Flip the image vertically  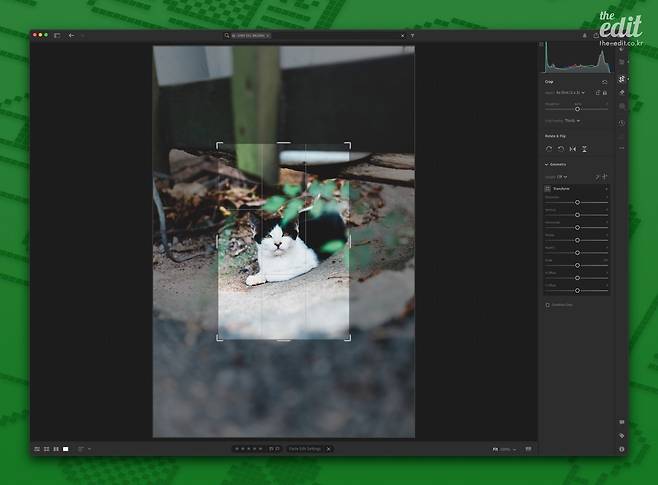585,148
